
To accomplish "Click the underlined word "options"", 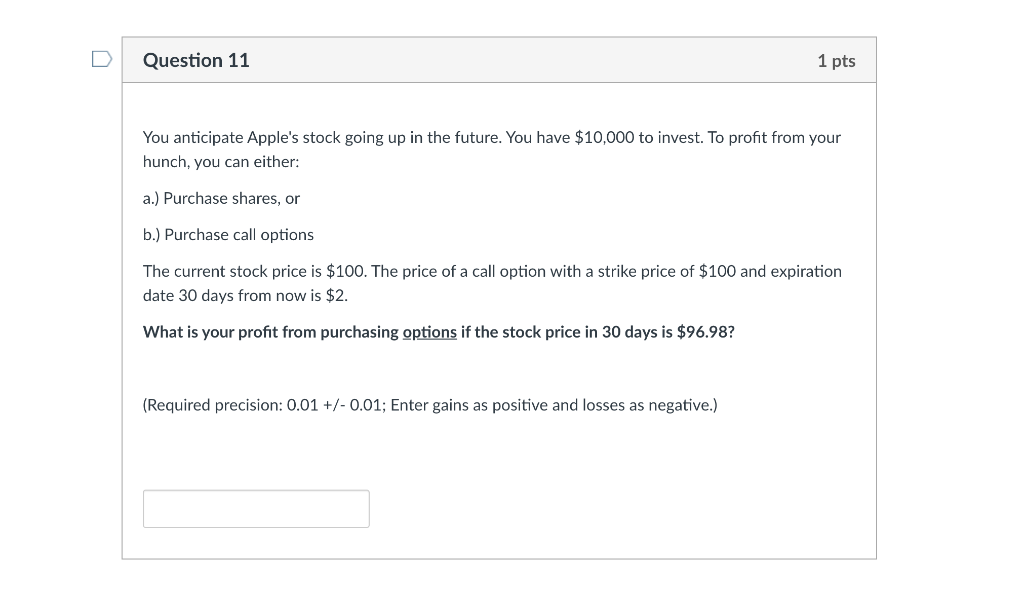I will (x=429, y=332).
